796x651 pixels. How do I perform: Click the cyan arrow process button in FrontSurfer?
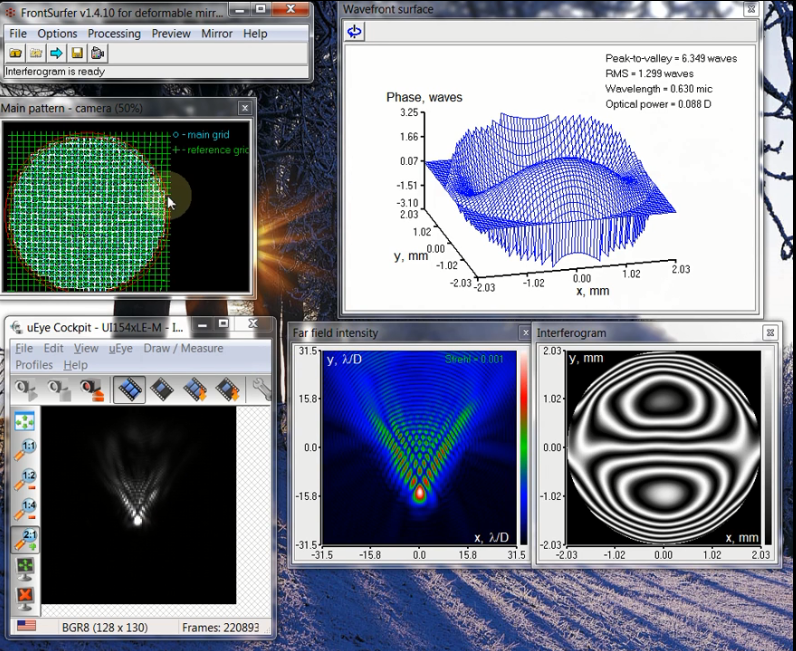56,53
